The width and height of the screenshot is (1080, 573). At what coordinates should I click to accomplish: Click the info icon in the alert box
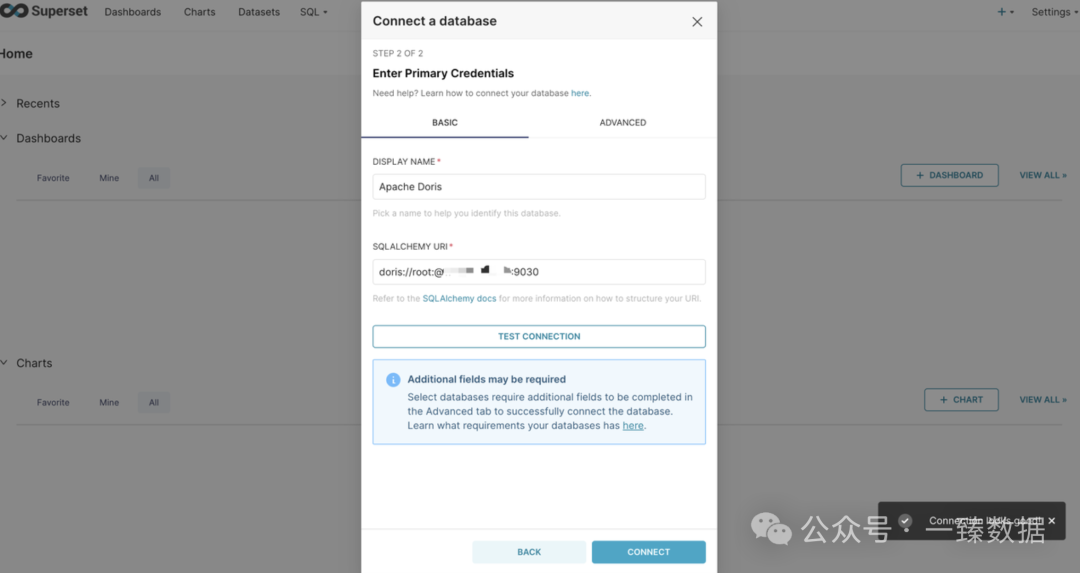click(x=393, y=380)
